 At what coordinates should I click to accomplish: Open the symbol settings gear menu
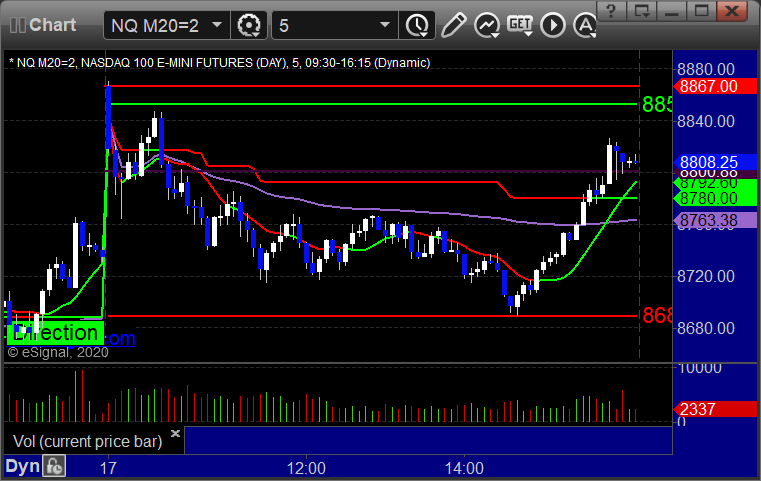tap(249, 25)
